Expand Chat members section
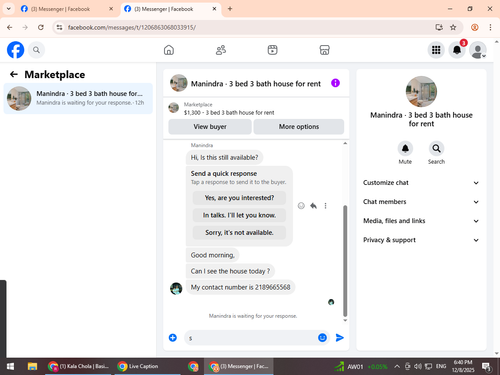This screenshot has height=375, width=500. point(421,202)
